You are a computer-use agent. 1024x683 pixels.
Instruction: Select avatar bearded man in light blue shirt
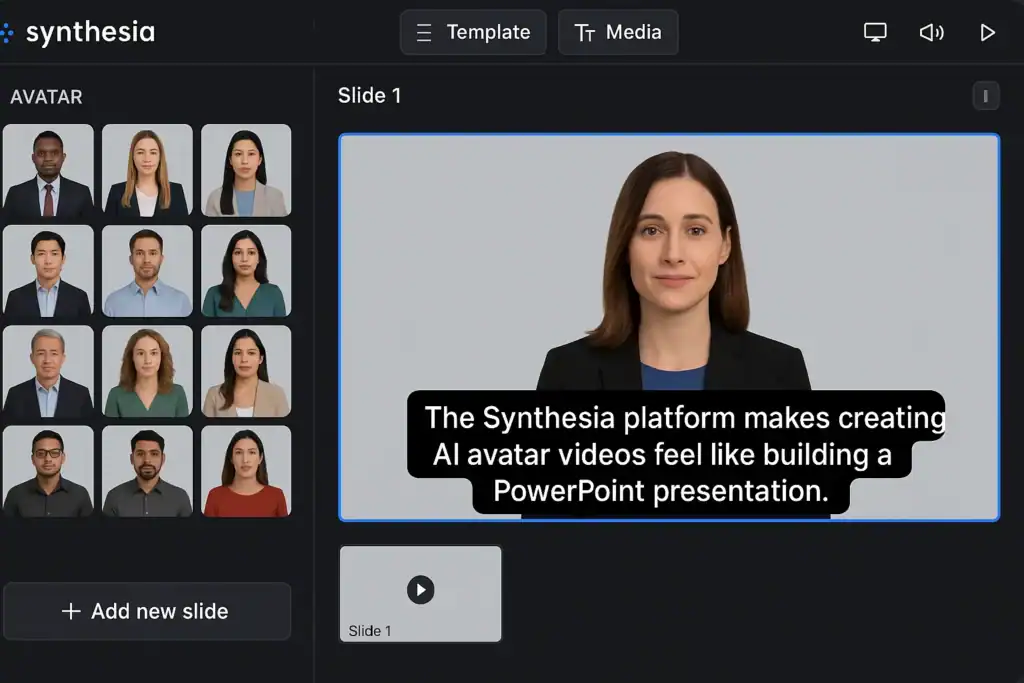pyautogui.click(x=148, y=271)
